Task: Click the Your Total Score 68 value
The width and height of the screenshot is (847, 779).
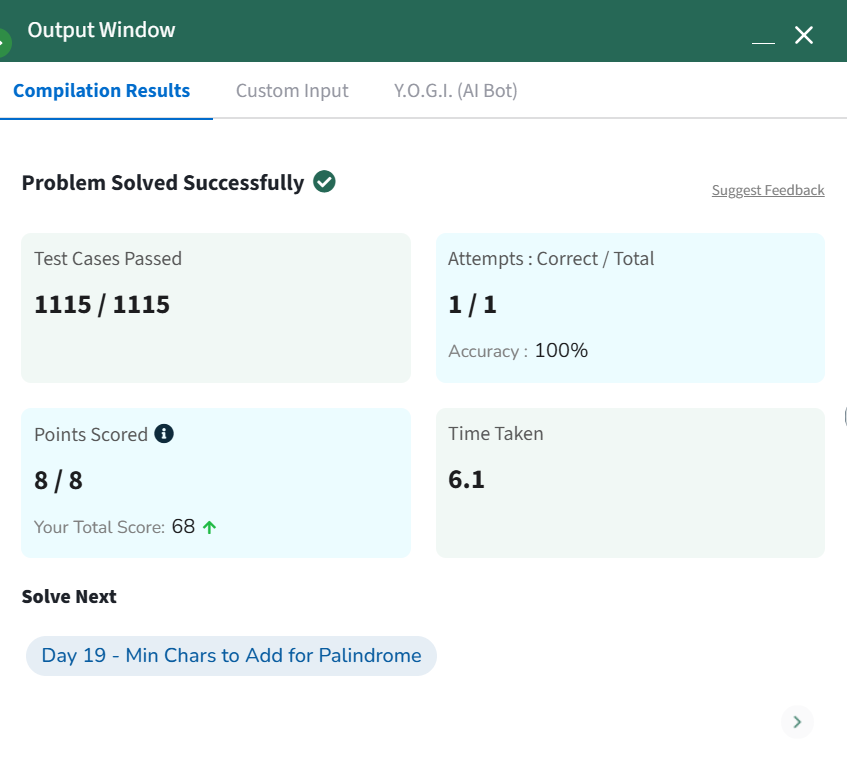Action: [x=183, y=526]
